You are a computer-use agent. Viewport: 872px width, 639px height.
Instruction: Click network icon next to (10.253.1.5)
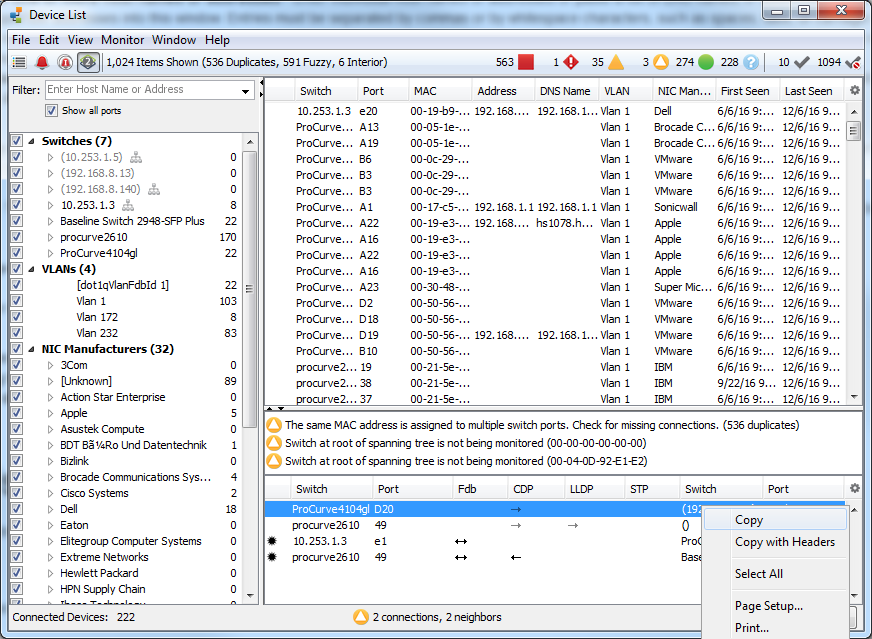coord(136,157)
